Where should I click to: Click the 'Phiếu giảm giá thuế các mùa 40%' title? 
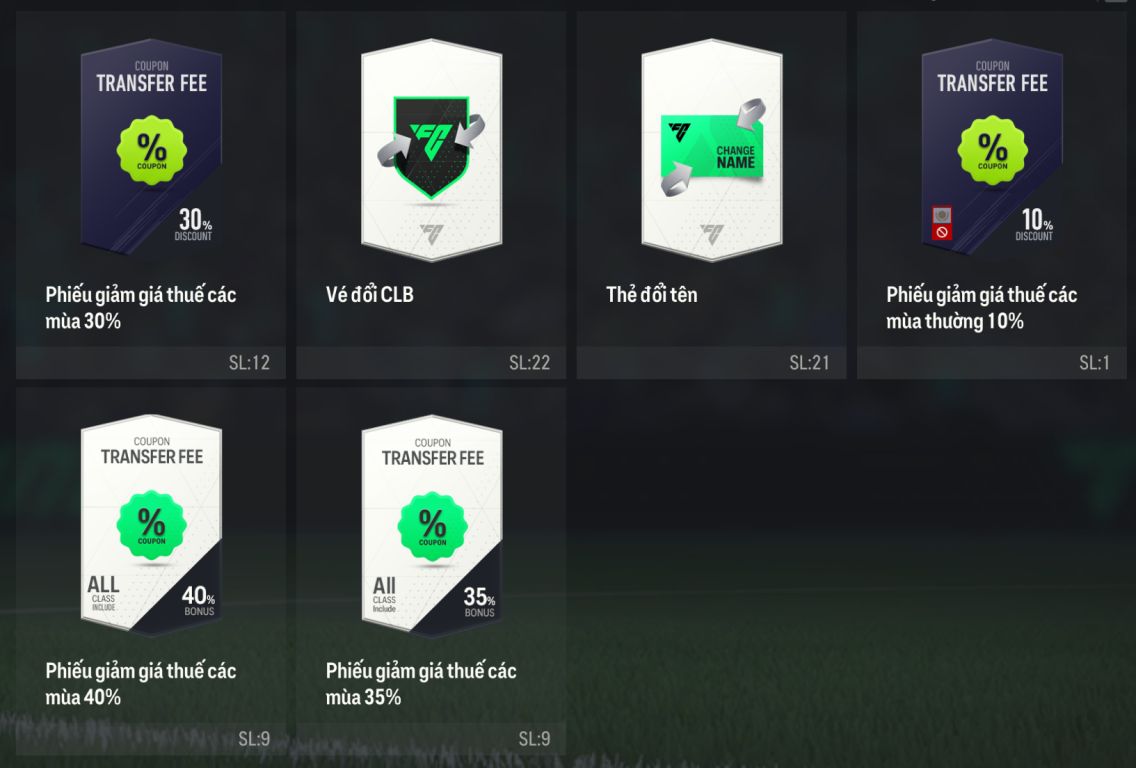(x=141, y=684)
